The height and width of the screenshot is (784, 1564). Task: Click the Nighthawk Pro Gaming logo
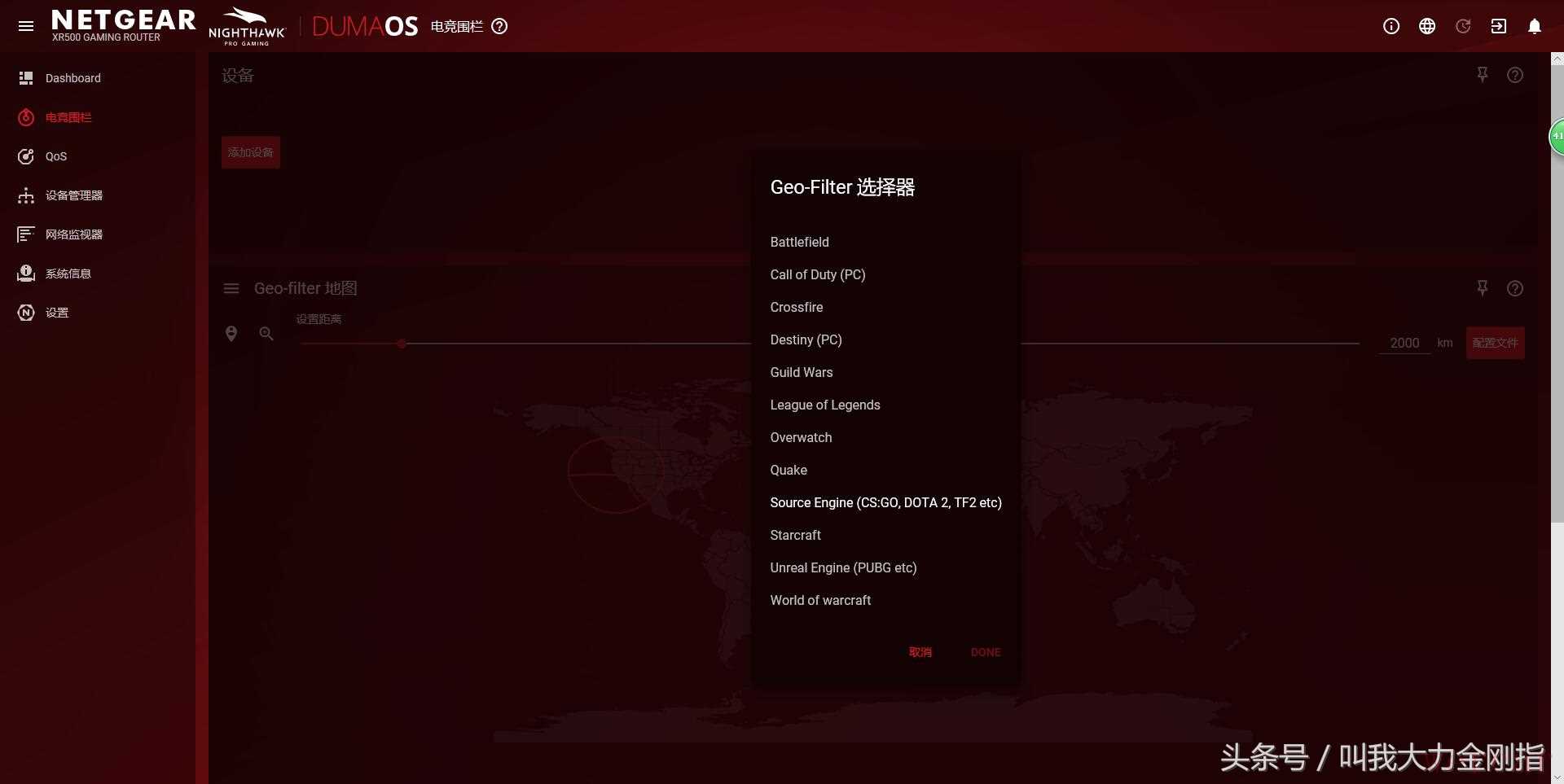tap(247, 26)
